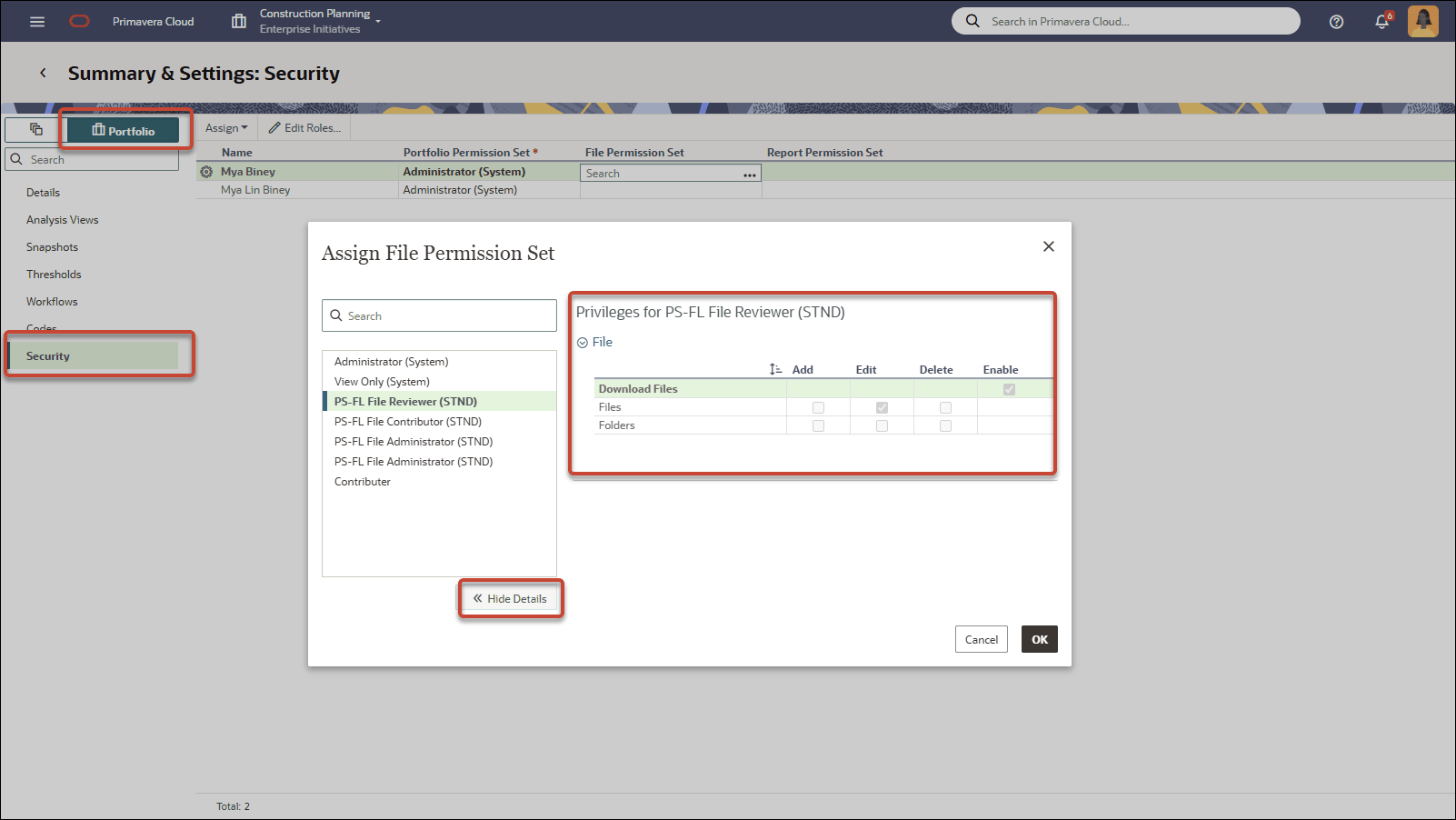Close the Assign File Permission Set dialog
The image size is (1456, 820).
(1049, 246)
